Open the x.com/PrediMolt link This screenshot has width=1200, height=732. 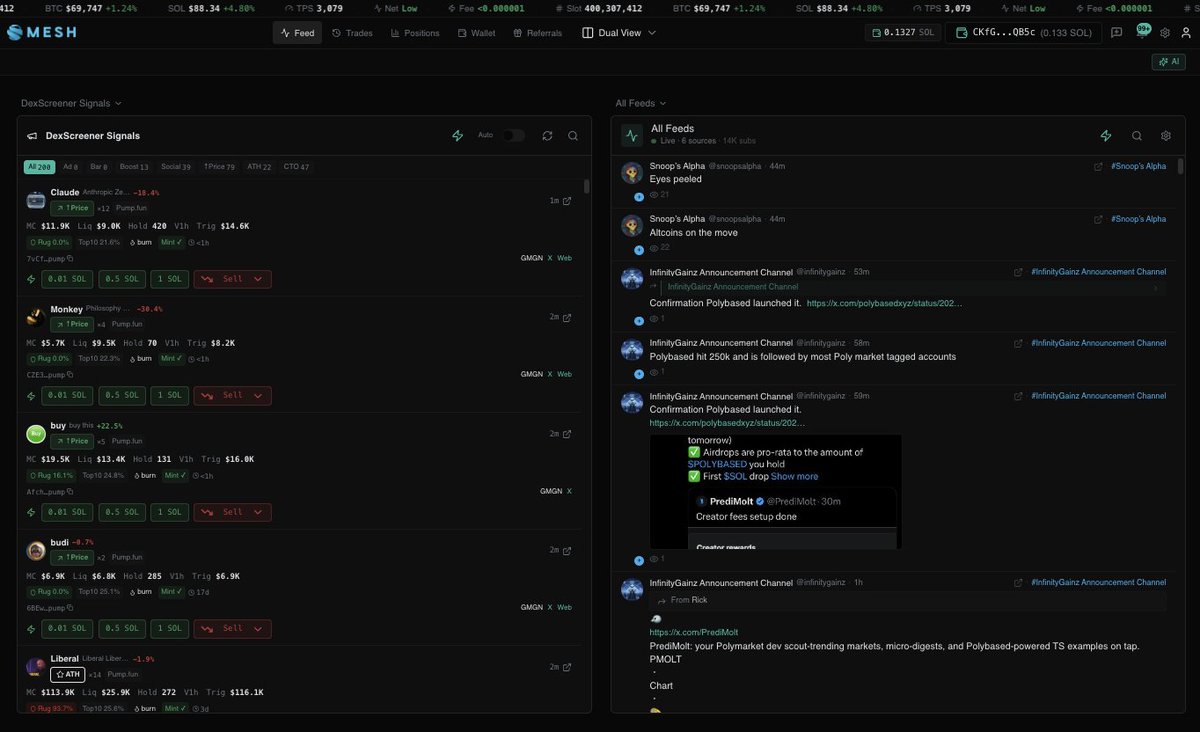coord(693,632)
